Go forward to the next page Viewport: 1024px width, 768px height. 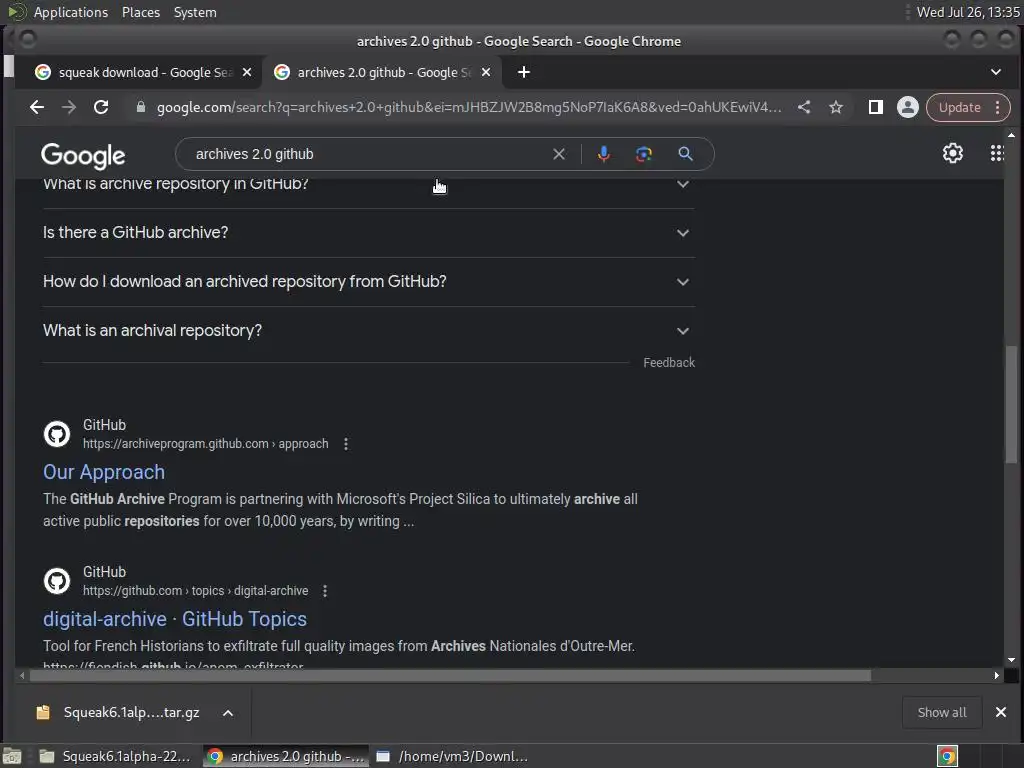click(x=69, y=107)
